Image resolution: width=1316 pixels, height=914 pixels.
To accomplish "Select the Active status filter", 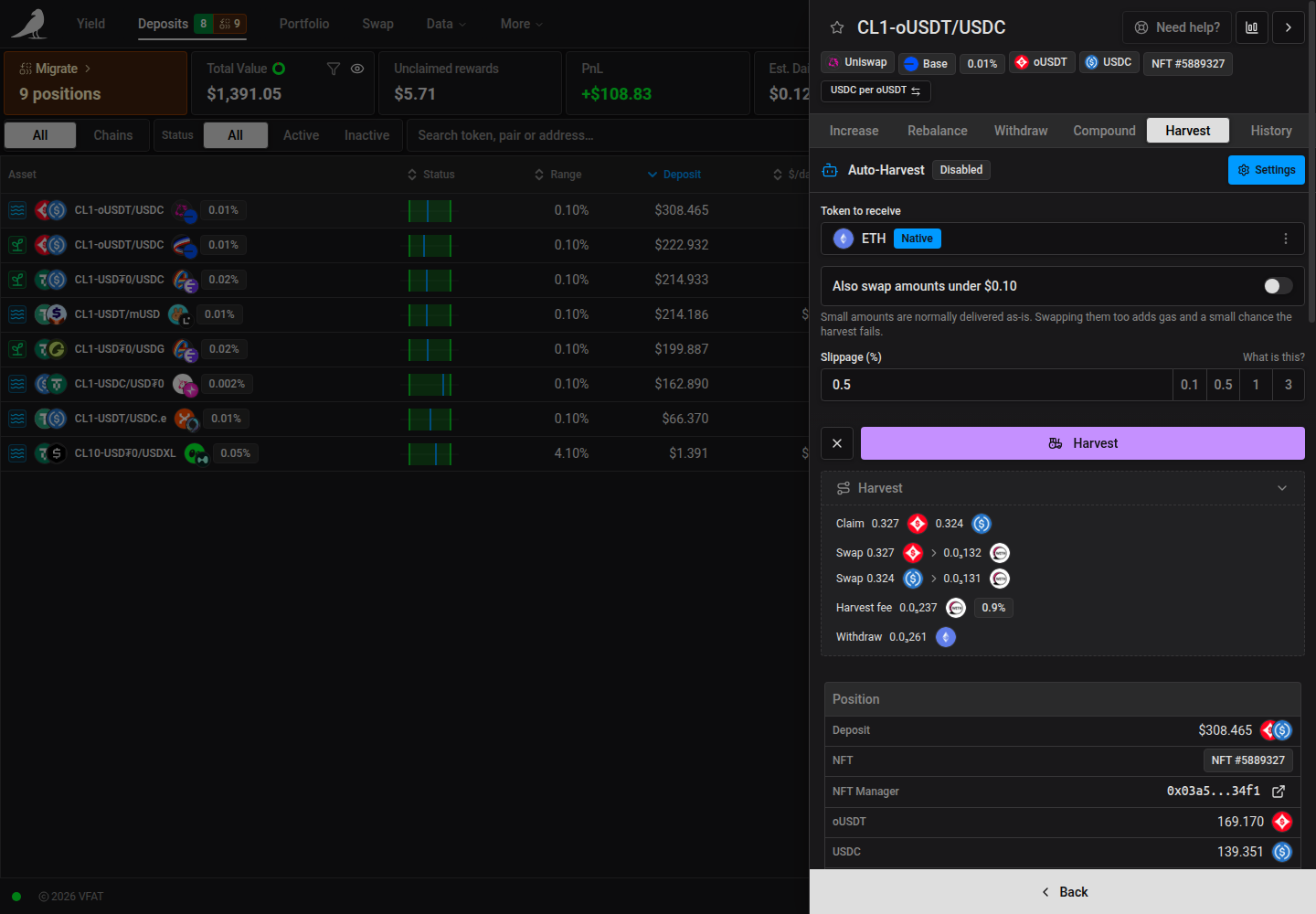I will [301, 135].
